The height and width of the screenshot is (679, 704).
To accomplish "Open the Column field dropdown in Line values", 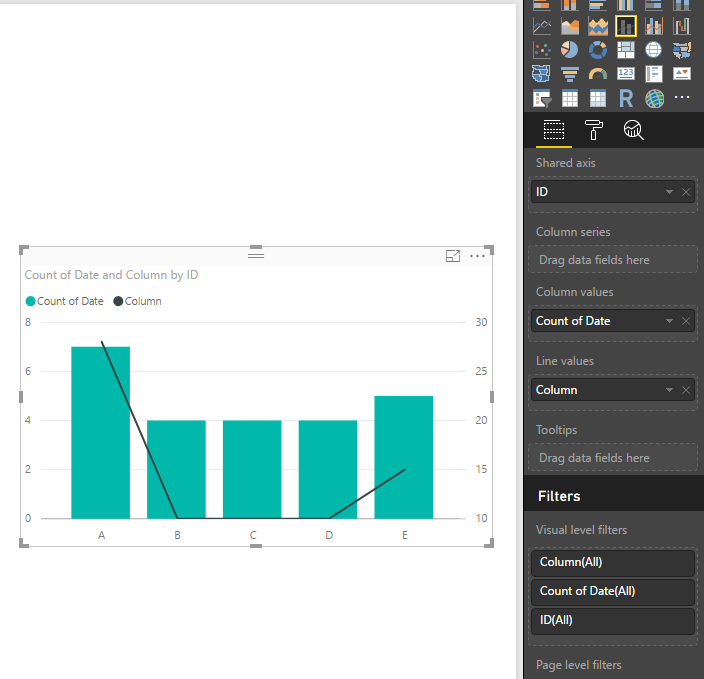I will [x=669, y=390].
